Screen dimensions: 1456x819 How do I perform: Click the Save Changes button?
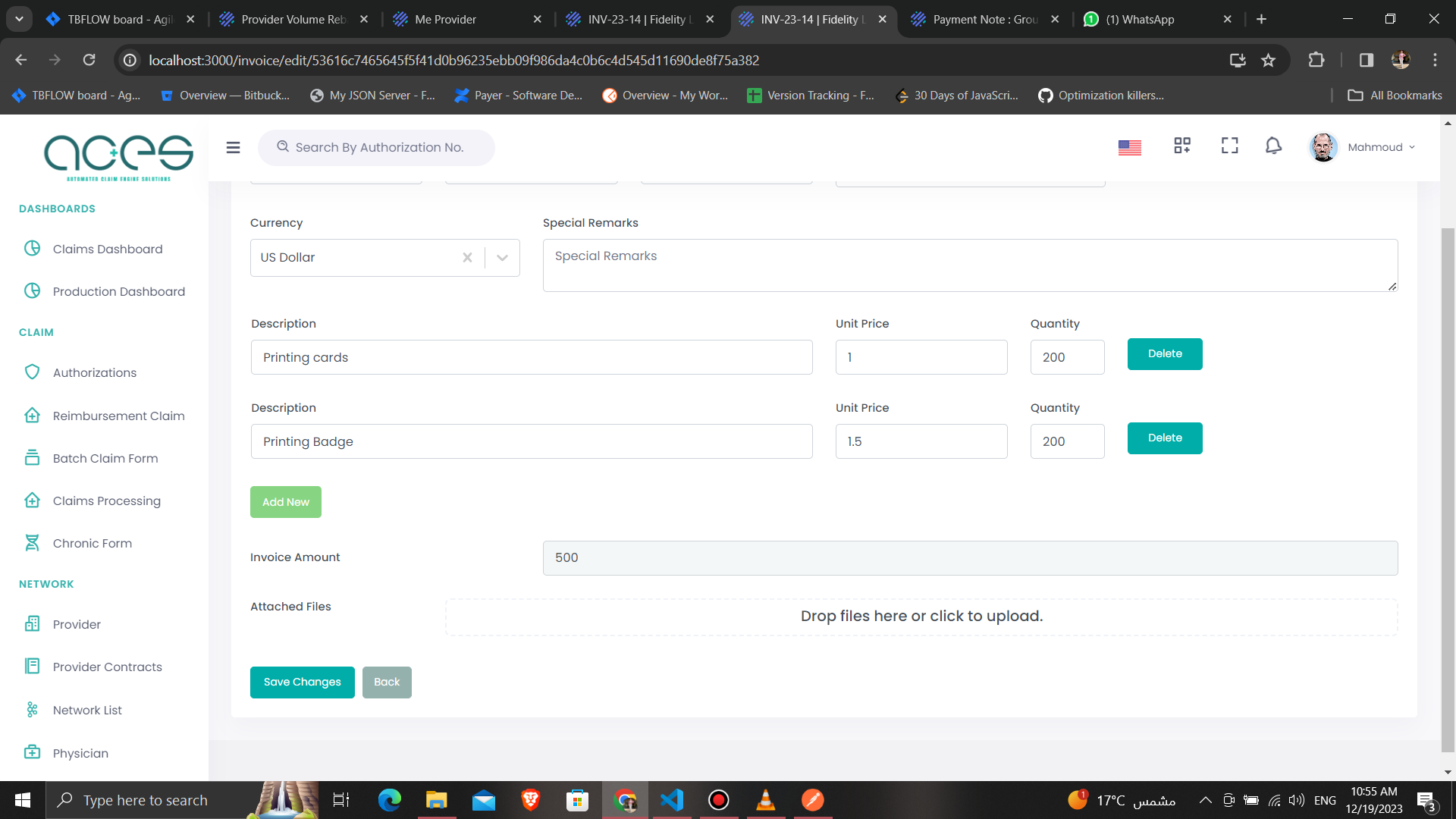pyautogui.click(x=302, y=682)
